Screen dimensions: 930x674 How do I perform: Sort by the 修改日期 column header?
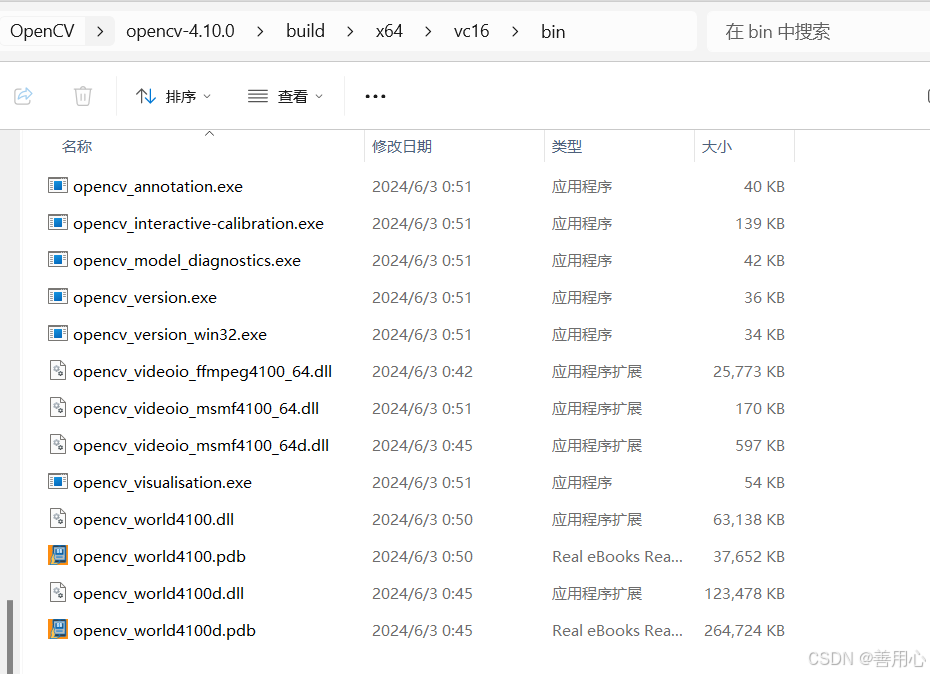tap(402, 147)
